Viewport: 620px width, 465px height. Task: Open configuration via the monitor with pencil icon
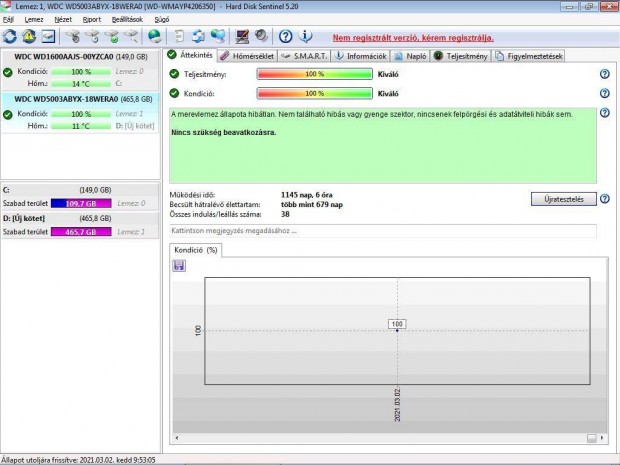(242, 36)
